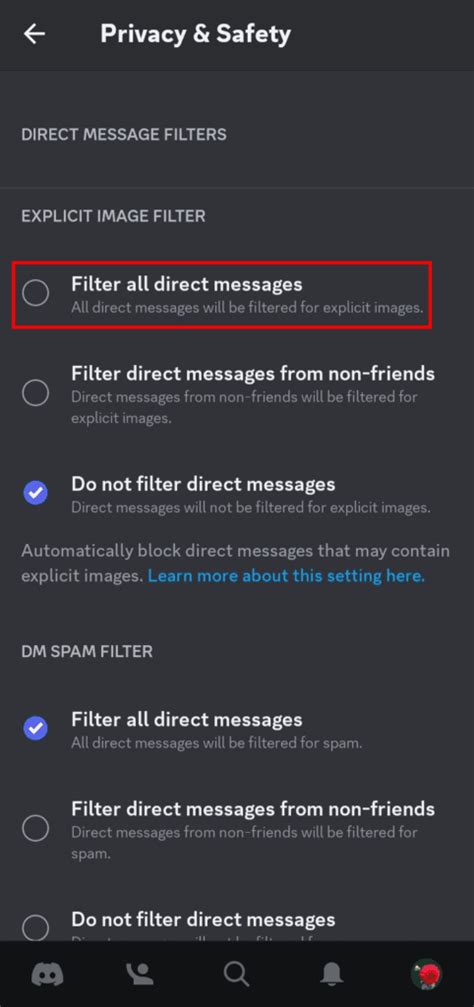Image resolution: width=474 pixels, height=1007 pixels.
Task: Click the 'EXPLICIT IMAGE FILTER' section heading
Action: 113,216
